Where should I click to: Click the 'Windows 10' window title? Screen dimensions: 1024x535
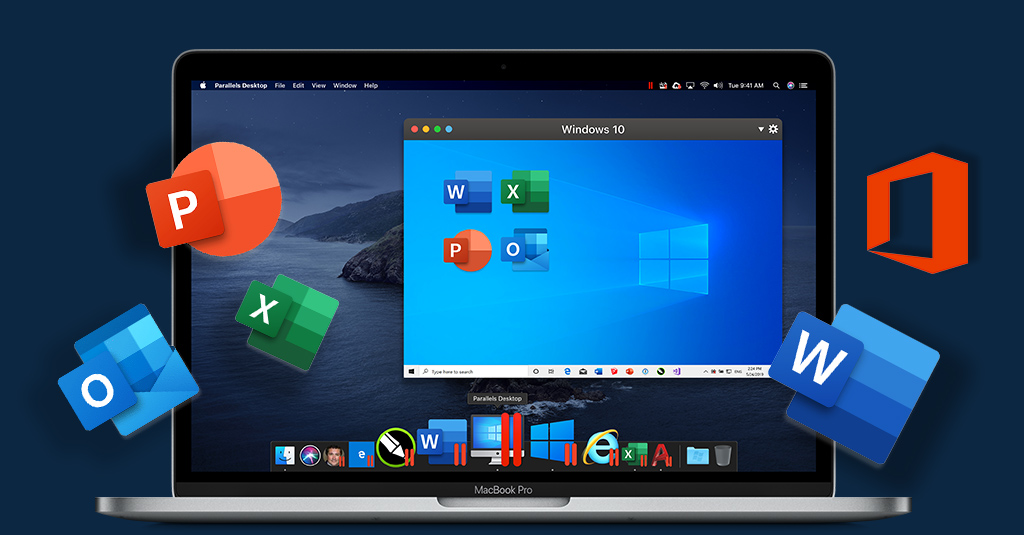593,129
